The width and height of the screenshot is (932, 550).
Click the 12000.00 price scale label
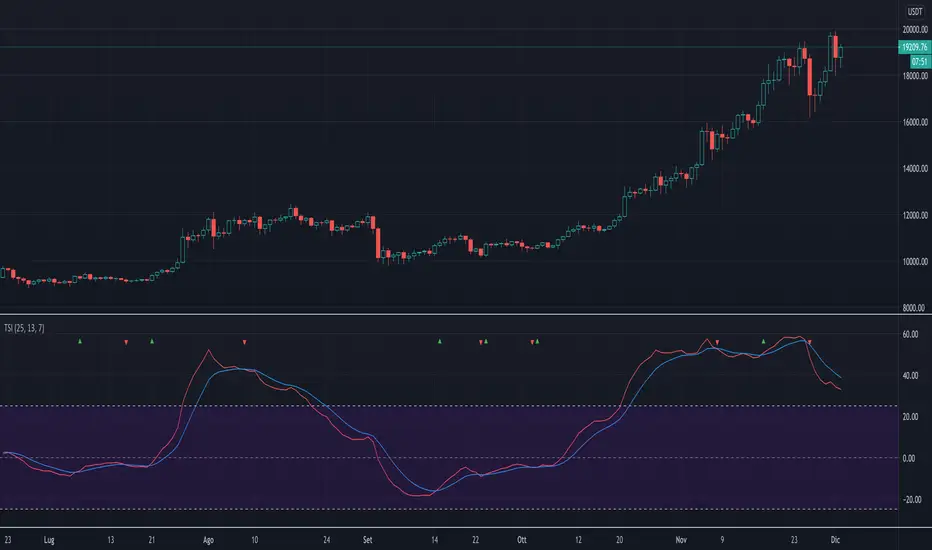915,215
